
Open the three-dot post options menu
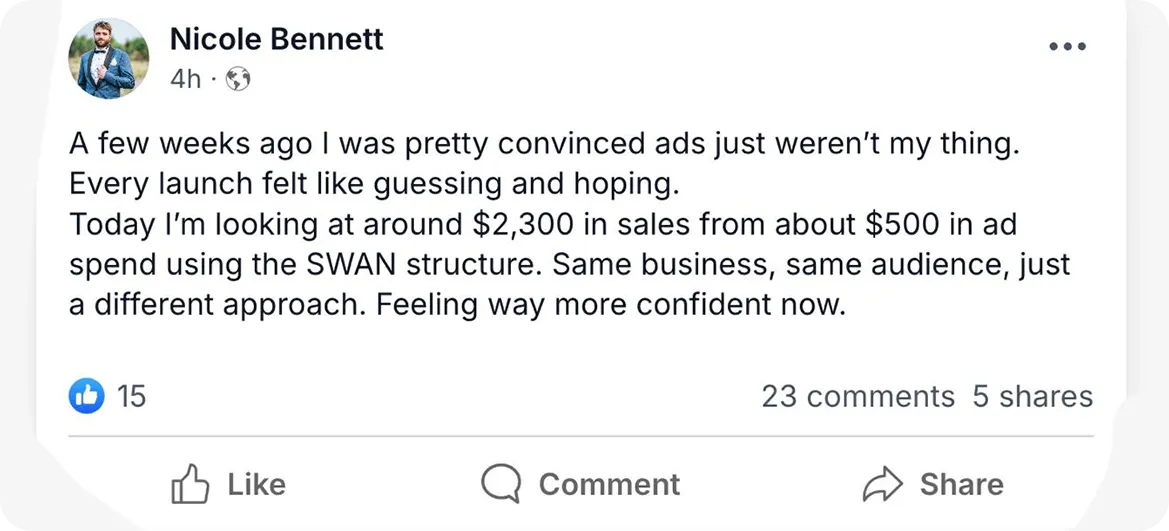1066,47
